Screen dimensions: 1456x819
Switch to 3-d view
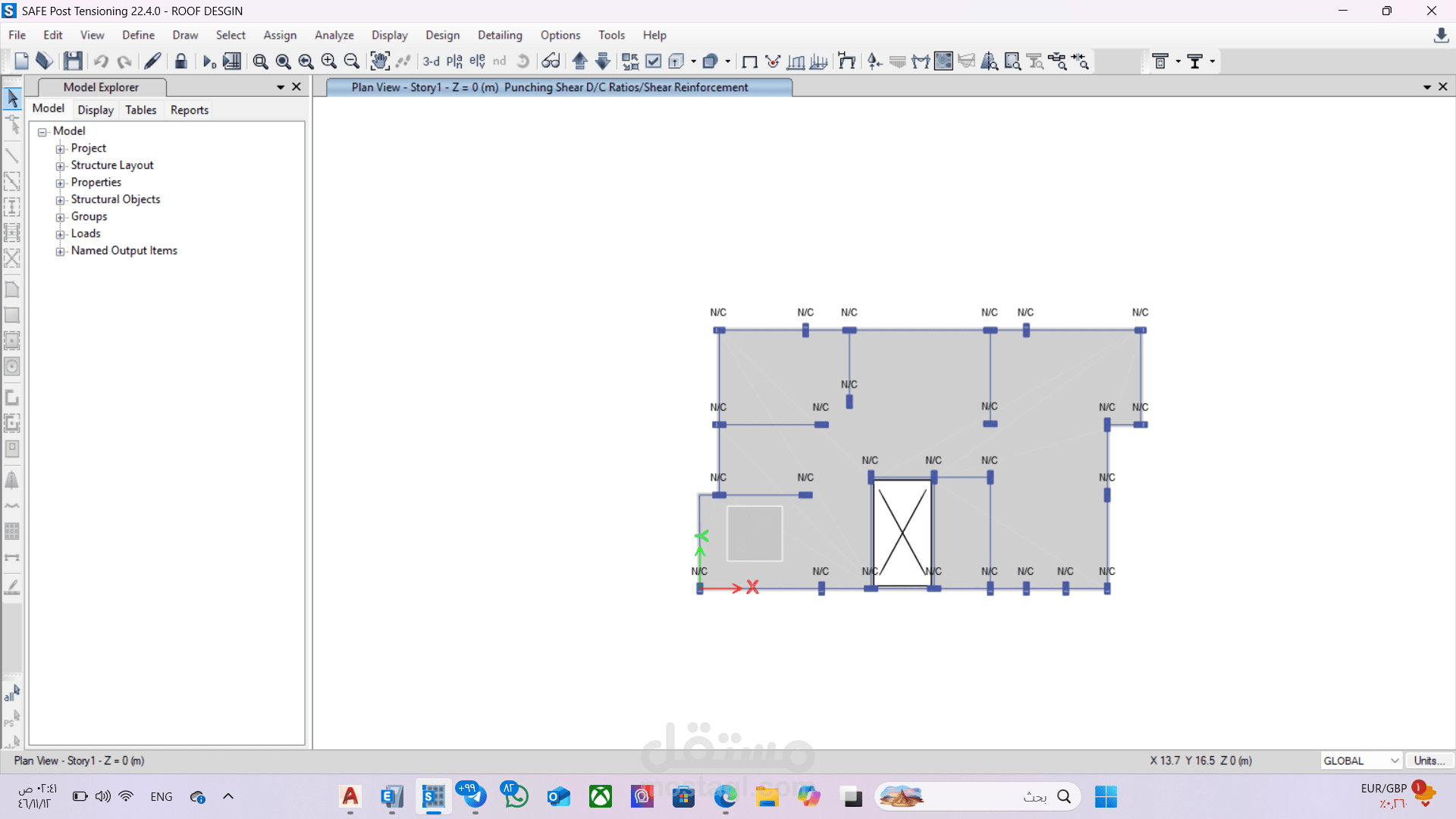(x=431, y=61)
